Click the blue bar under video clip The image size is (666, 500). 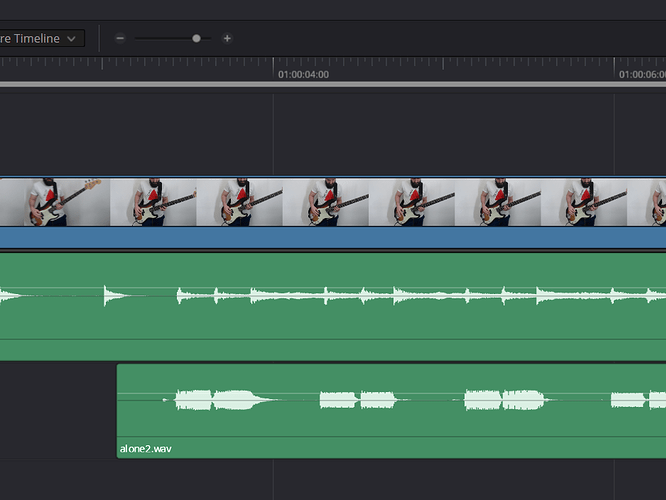[x=330, y=237]
